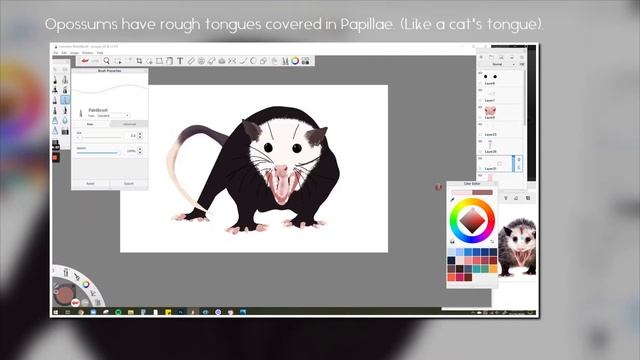Turn on the Ellipse guide in the toolbar

(201, 61)
